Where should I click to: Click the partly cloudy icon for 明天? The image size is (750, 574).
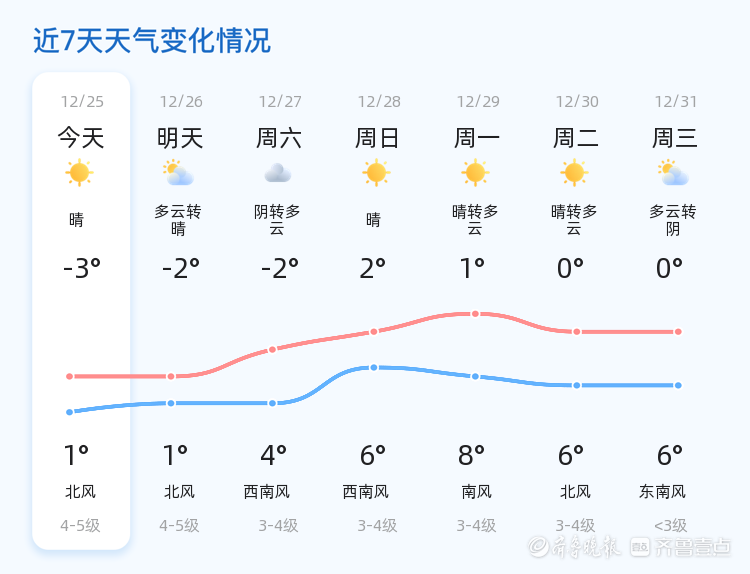[179, 173]
